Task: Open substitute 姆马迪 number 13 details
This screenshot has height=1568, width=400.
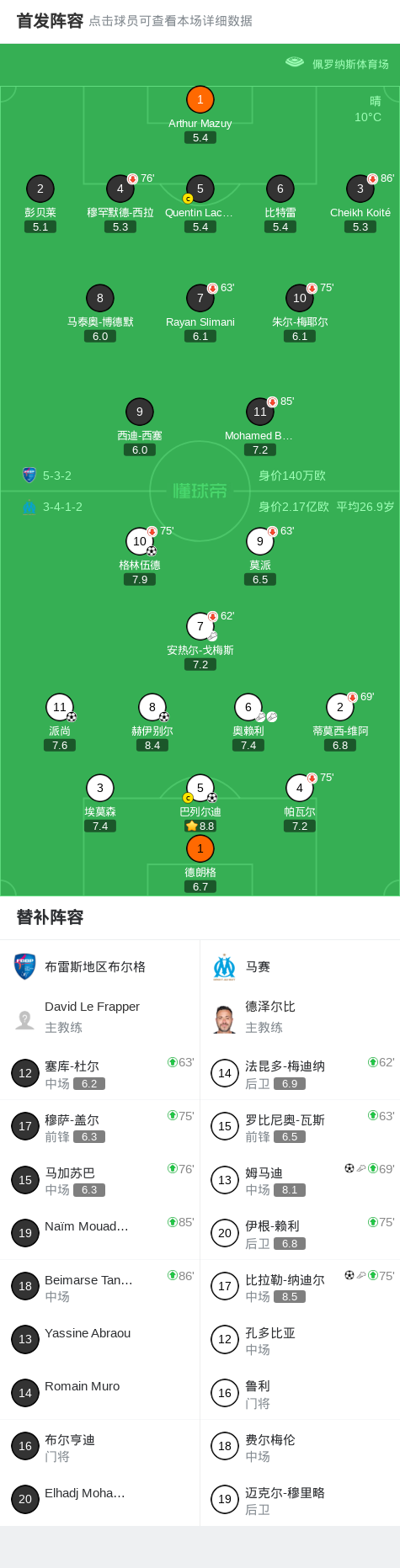Action: click(x=300, y=1180)
